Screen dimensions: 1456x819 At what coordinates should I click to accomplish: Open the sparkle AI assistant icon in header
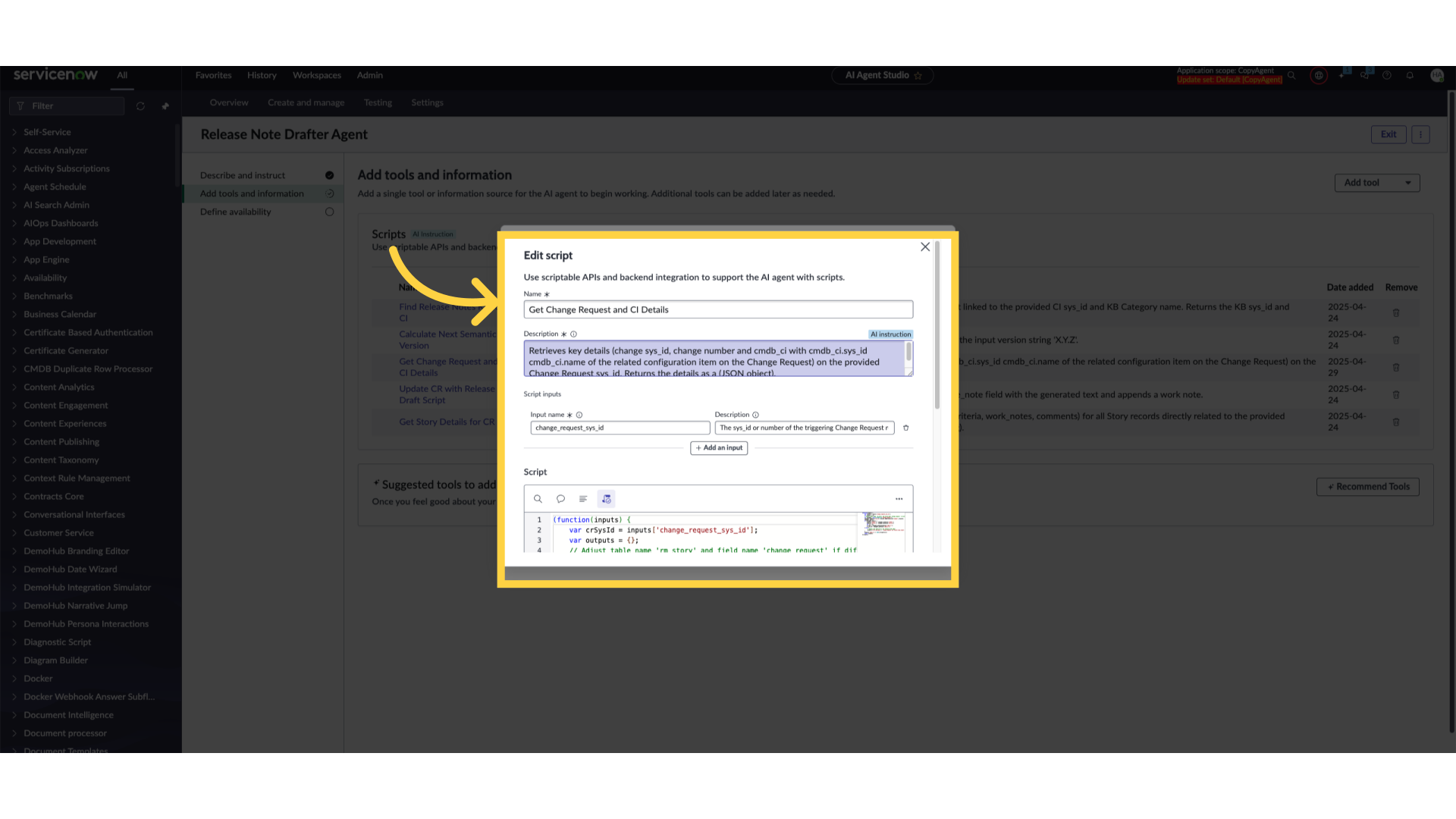pos(1342,75)
